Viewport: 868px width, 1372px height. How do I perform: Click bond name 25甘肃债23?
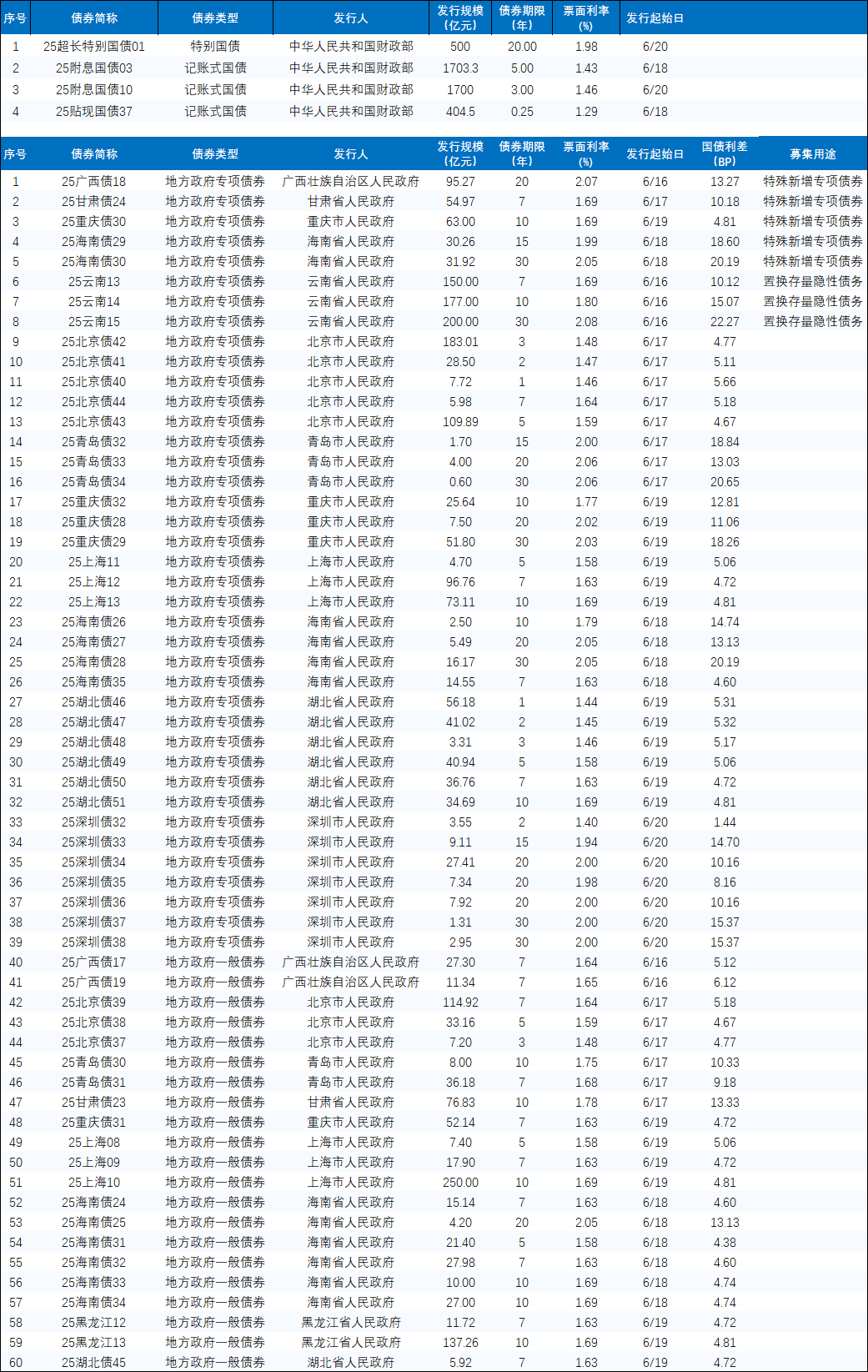[94, 1103]
